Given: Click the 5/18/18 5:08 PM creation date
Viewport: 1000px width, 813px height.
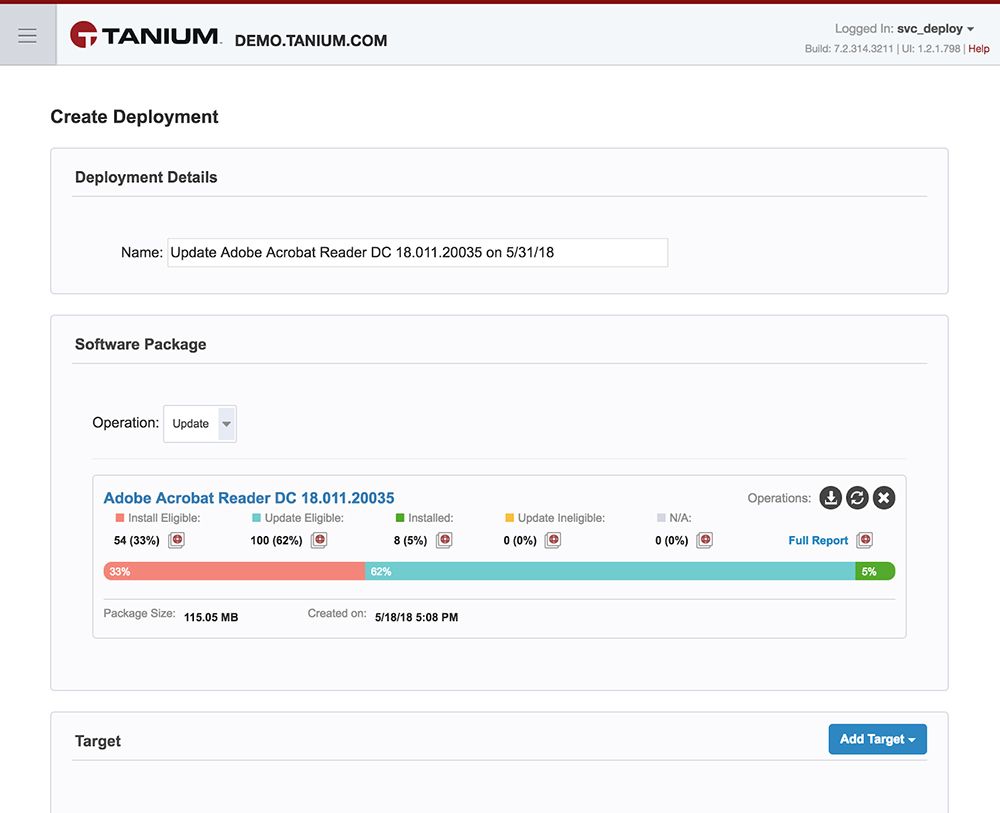Looking at the screenshot, I should (416, 617).
